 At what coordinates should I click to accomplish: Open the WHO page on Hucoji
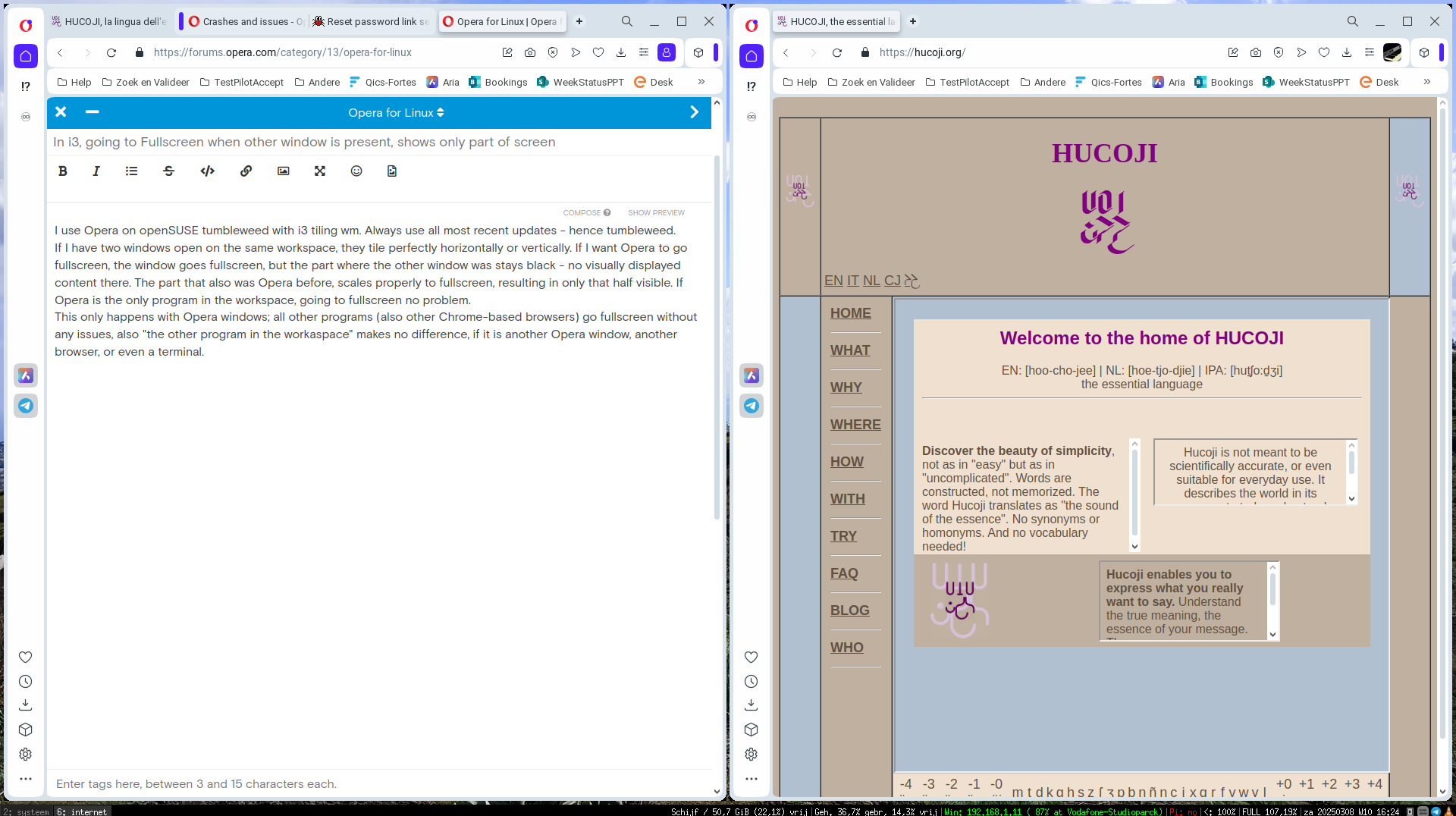click(x=847, y=648)
